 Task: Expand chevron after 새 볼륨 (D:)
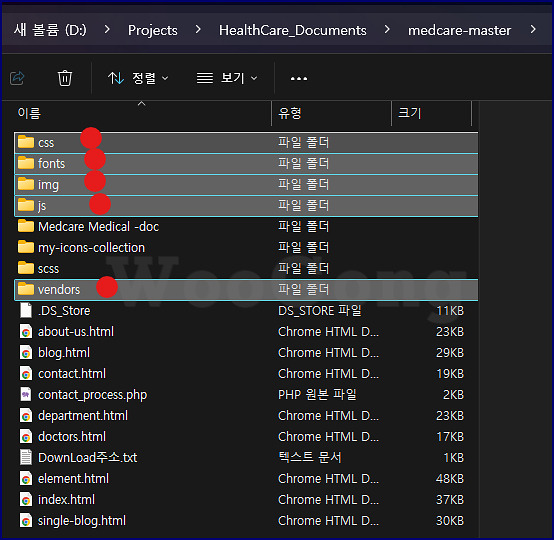[107, 30]
